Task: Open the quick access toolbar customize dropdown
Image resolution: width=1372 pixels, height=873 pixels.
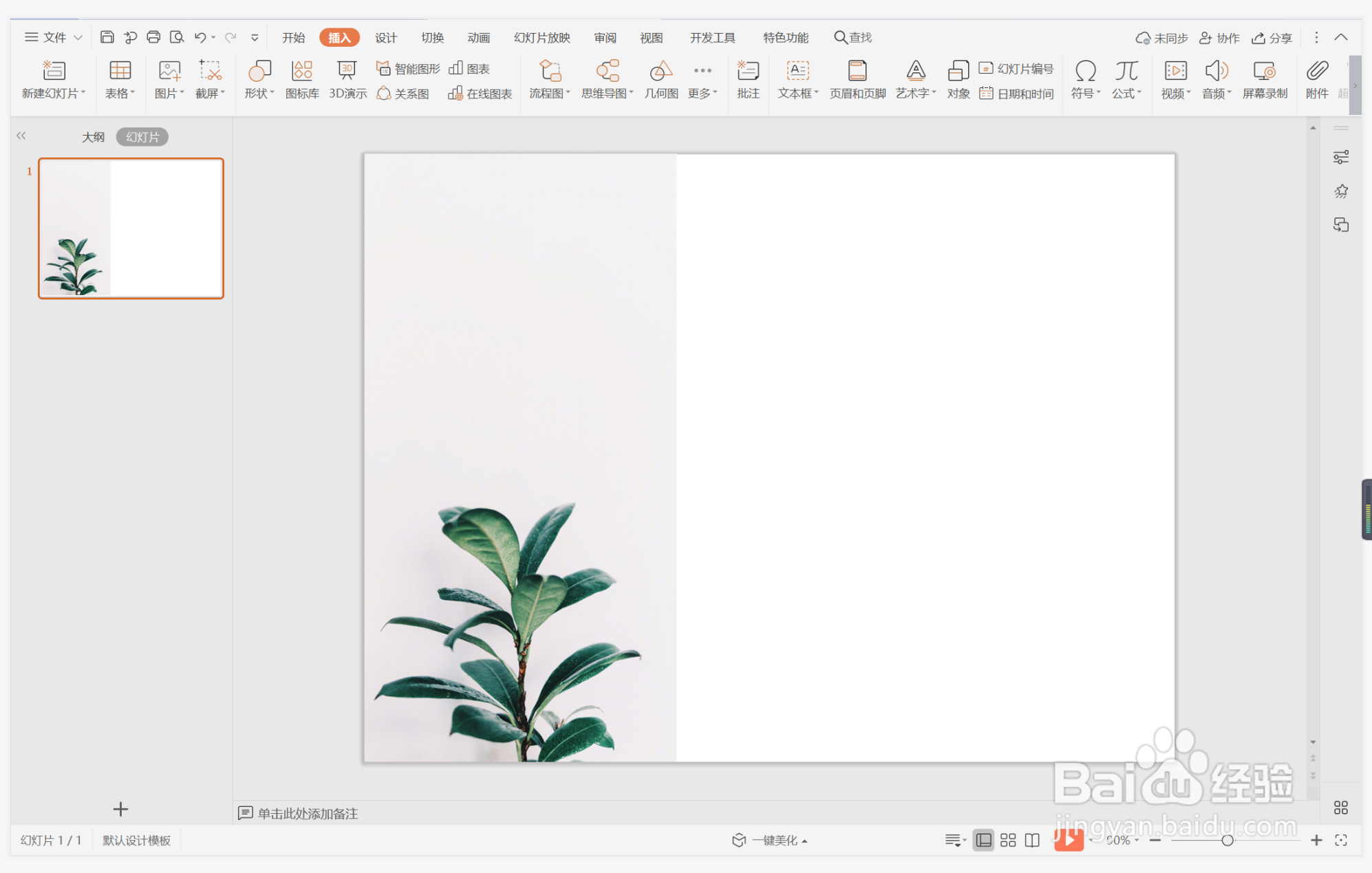Action: click(x=255, y=38)
